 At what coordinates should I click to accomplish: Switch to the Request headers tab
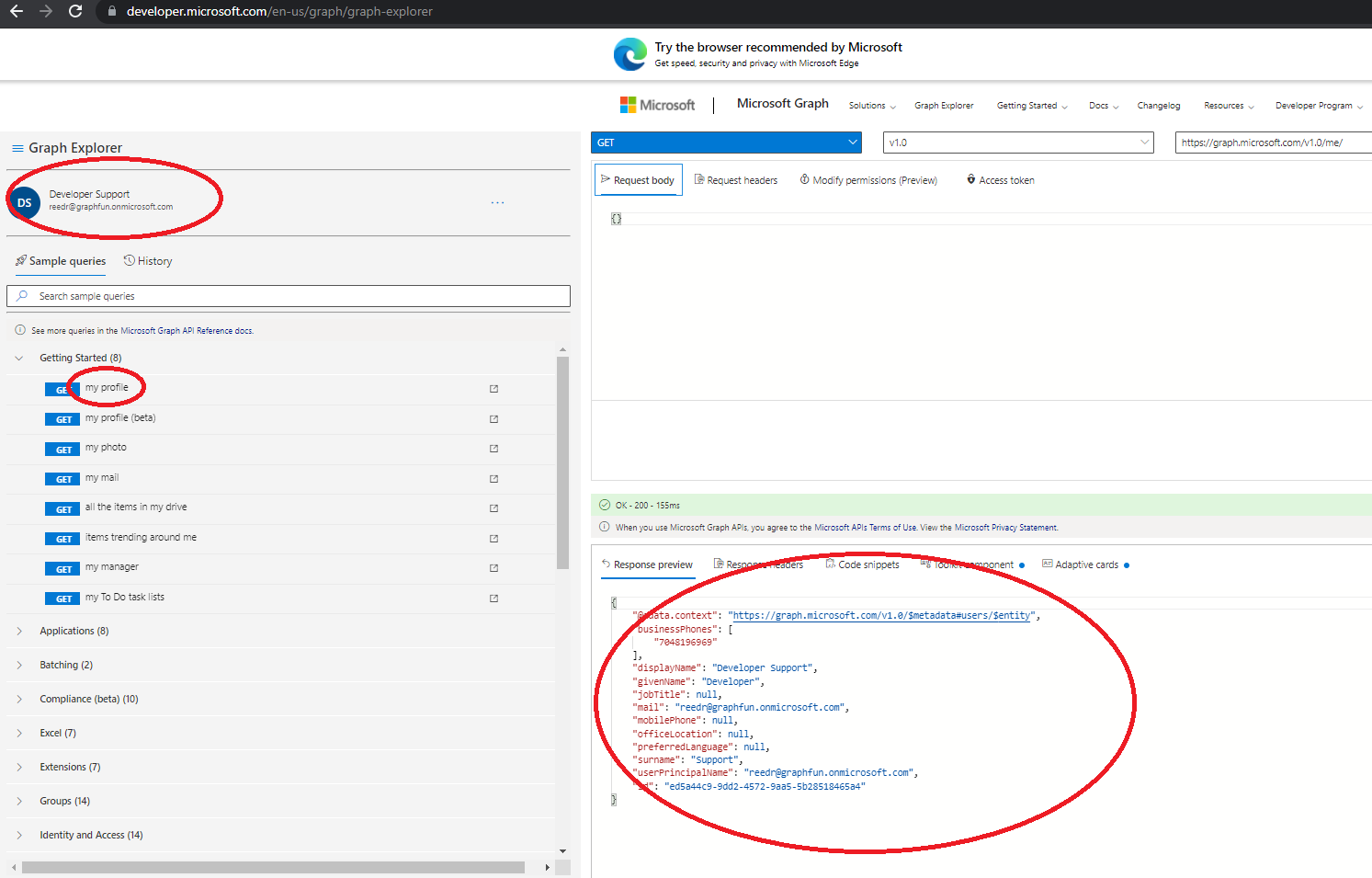pyautogui.click(x=735, y=179)
